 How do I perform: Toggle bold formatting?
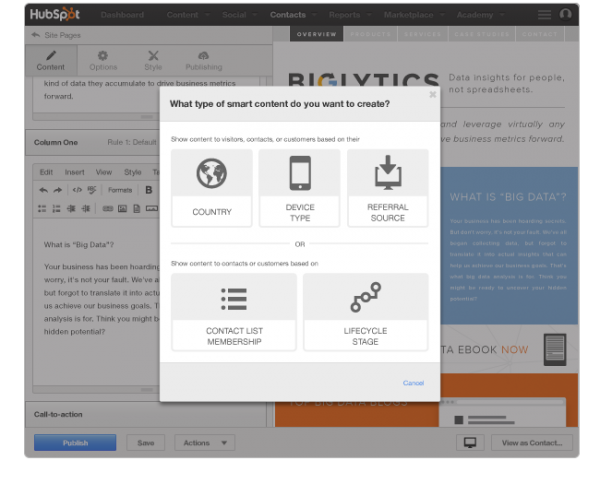point(149,190)
